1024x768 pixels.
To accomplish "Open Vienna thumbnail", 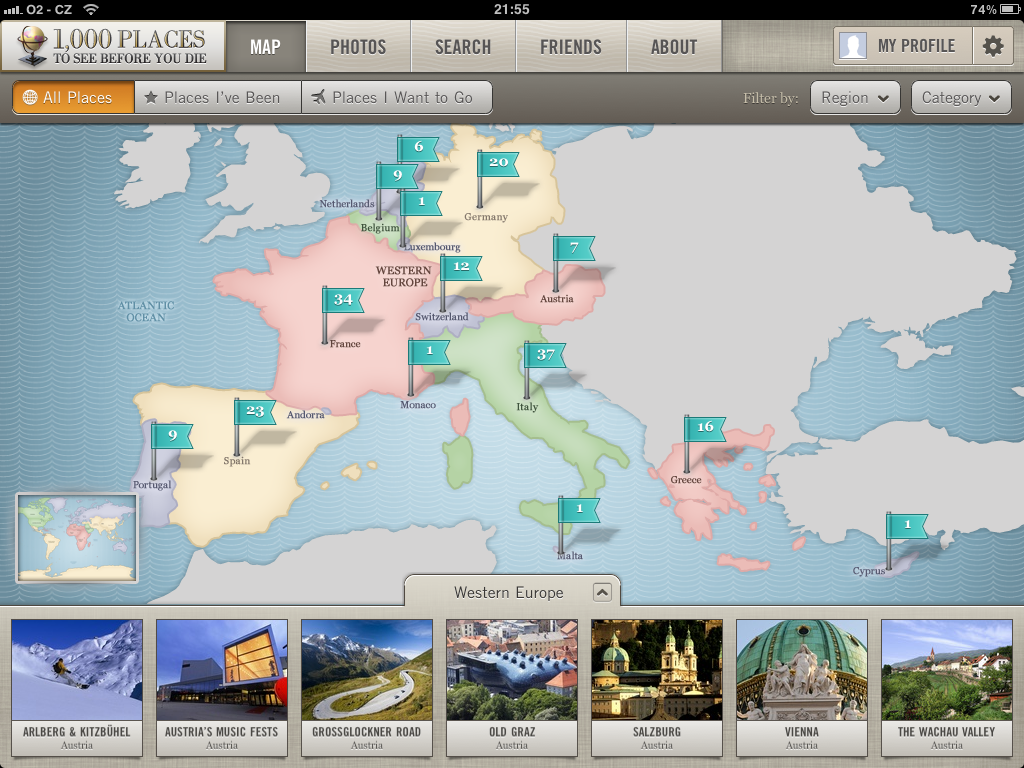I will (802, 688).
